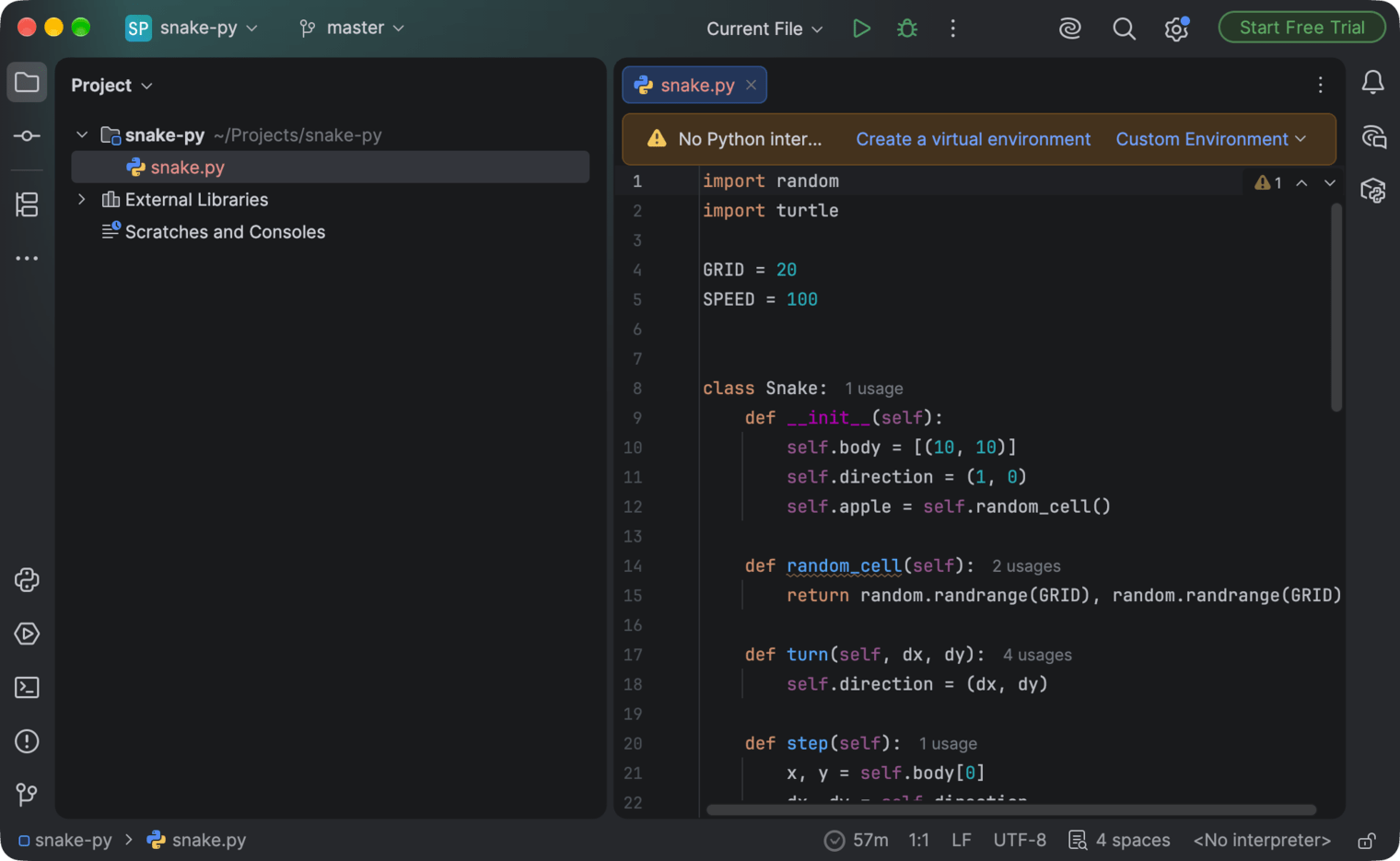Image resolution: width=1400 pixels, height=861 pixels.
Task: Click Create a virtual environment link
Action: (973, 139)
